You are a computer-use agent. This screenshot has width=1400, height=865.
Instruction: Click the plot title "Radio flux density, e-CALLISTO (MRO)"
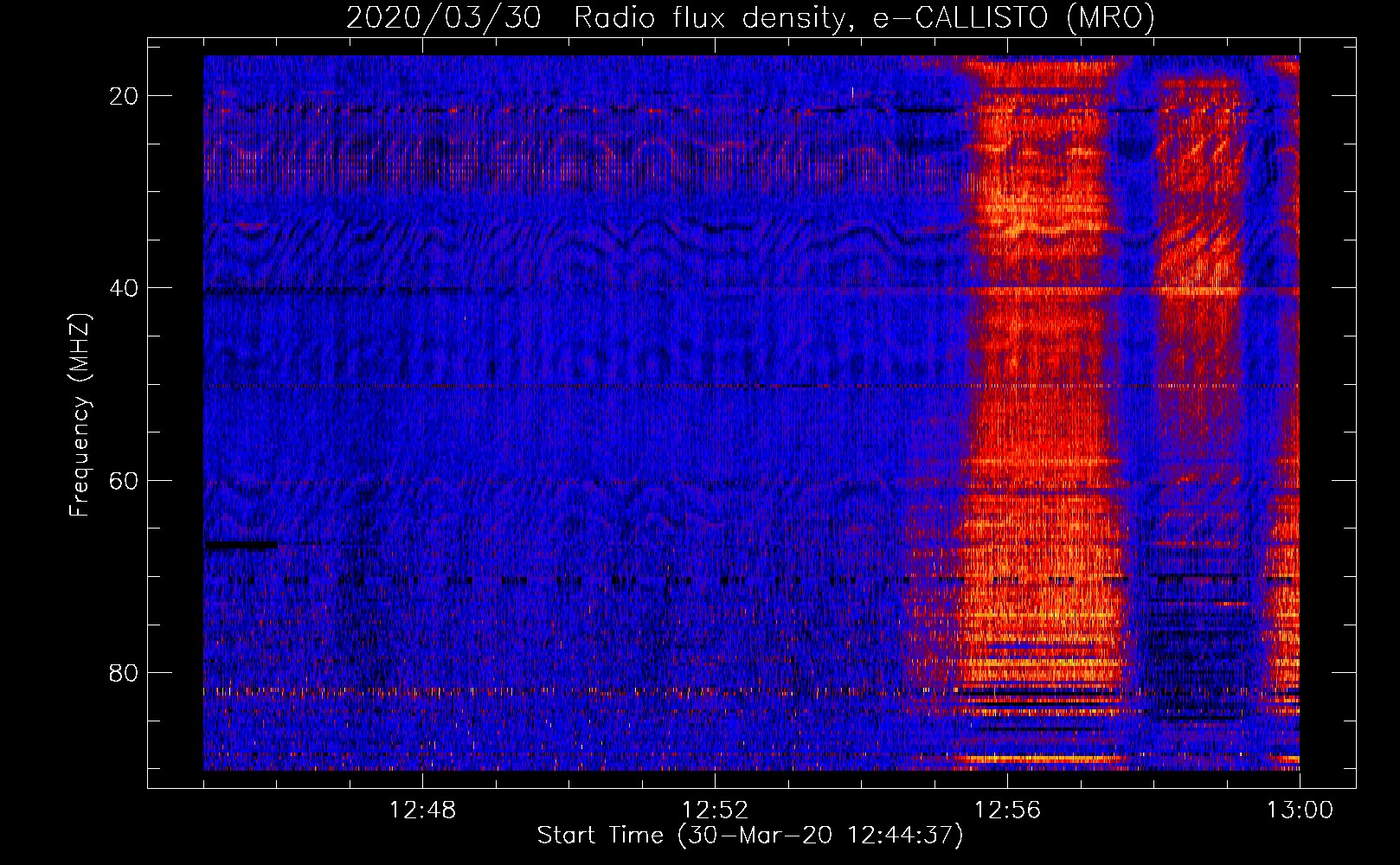[x=864, y=18]
